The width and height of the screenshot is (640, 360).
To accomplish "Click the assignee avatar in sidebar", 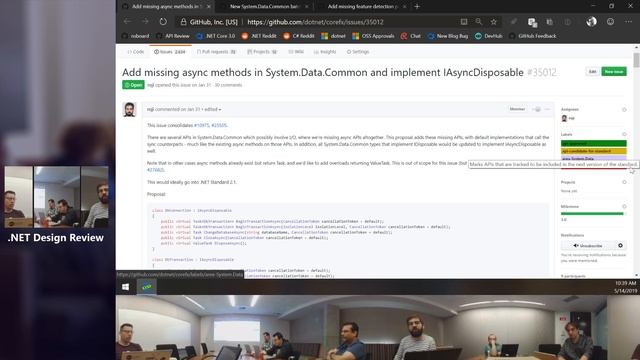I will tap(564, 118).
